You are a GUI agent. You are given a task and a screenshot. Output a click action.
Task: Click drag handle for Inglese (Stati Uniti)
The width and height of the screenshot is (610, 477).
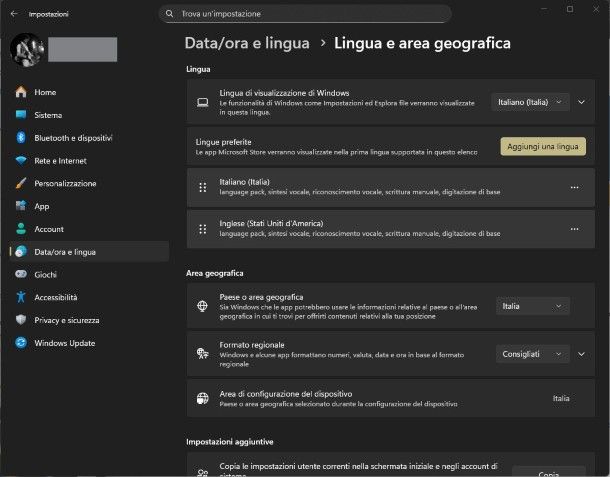point(203,229)
